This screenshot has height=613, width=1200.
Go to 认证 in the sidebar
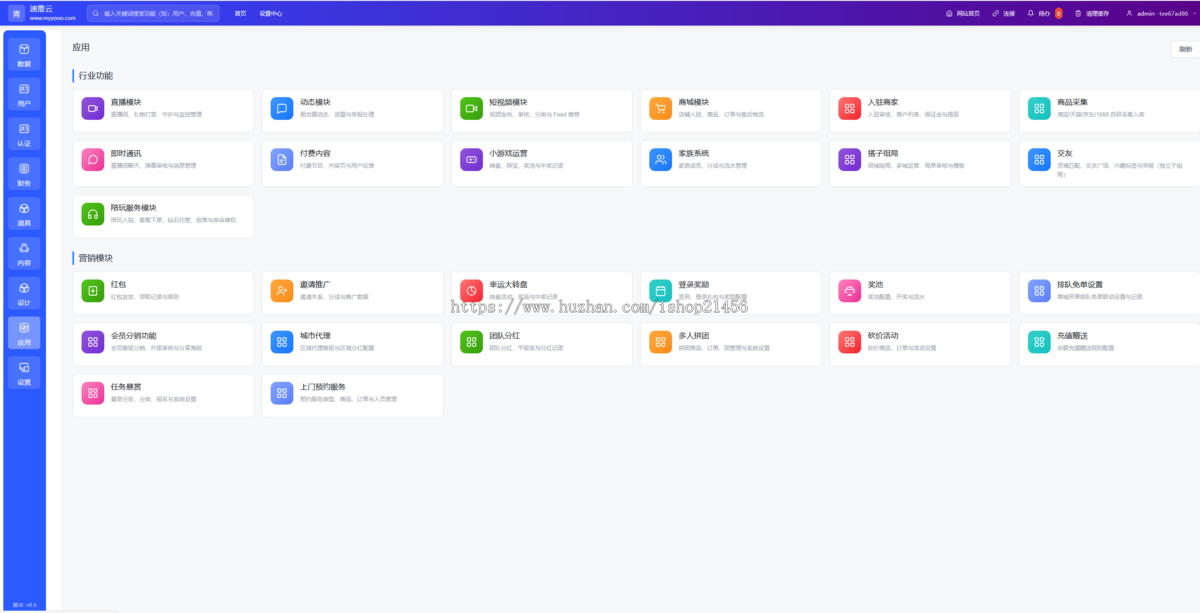coord(24,135)
